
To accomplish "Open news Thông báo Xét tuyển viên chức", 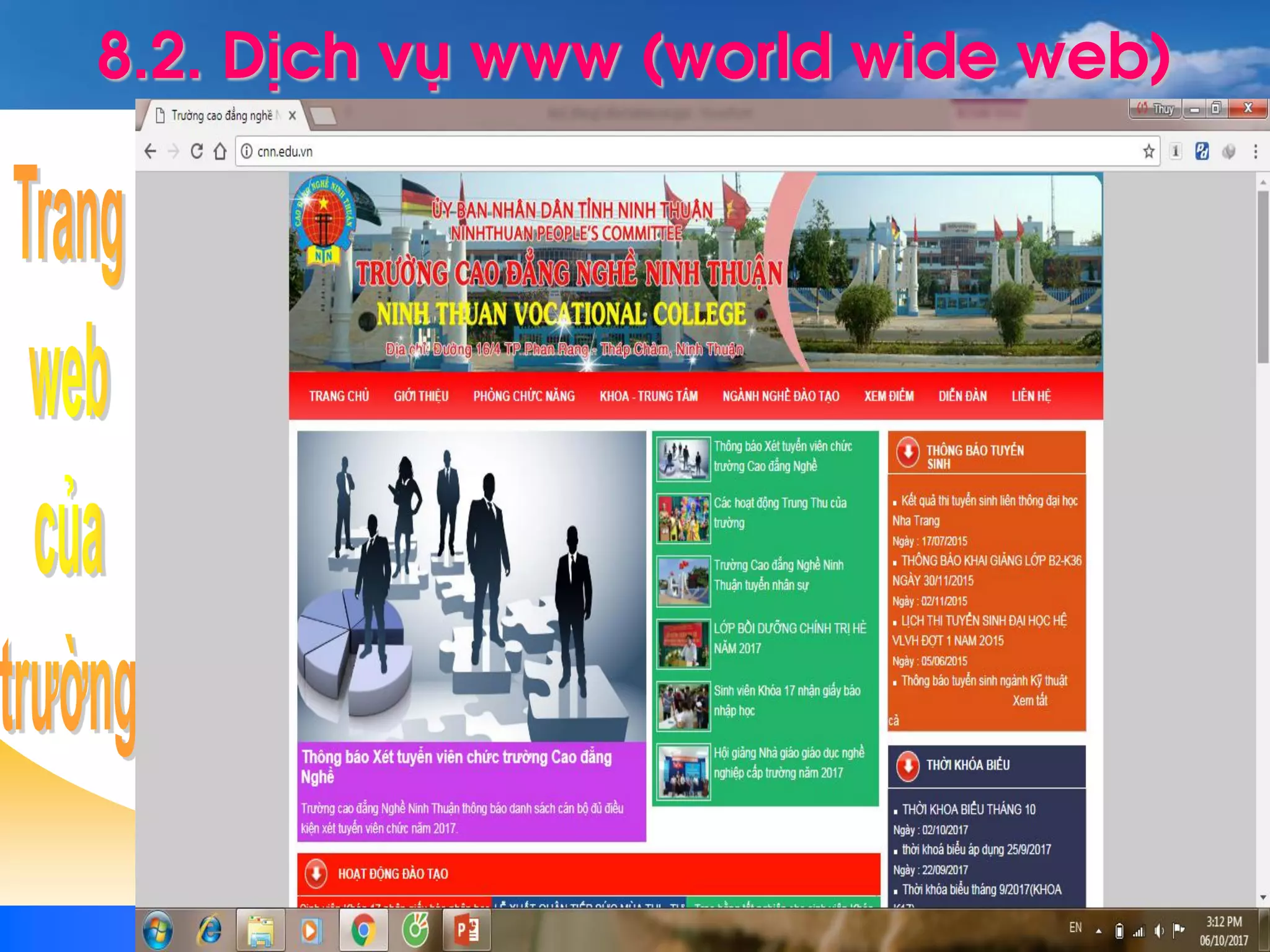I will coord(783,456).
